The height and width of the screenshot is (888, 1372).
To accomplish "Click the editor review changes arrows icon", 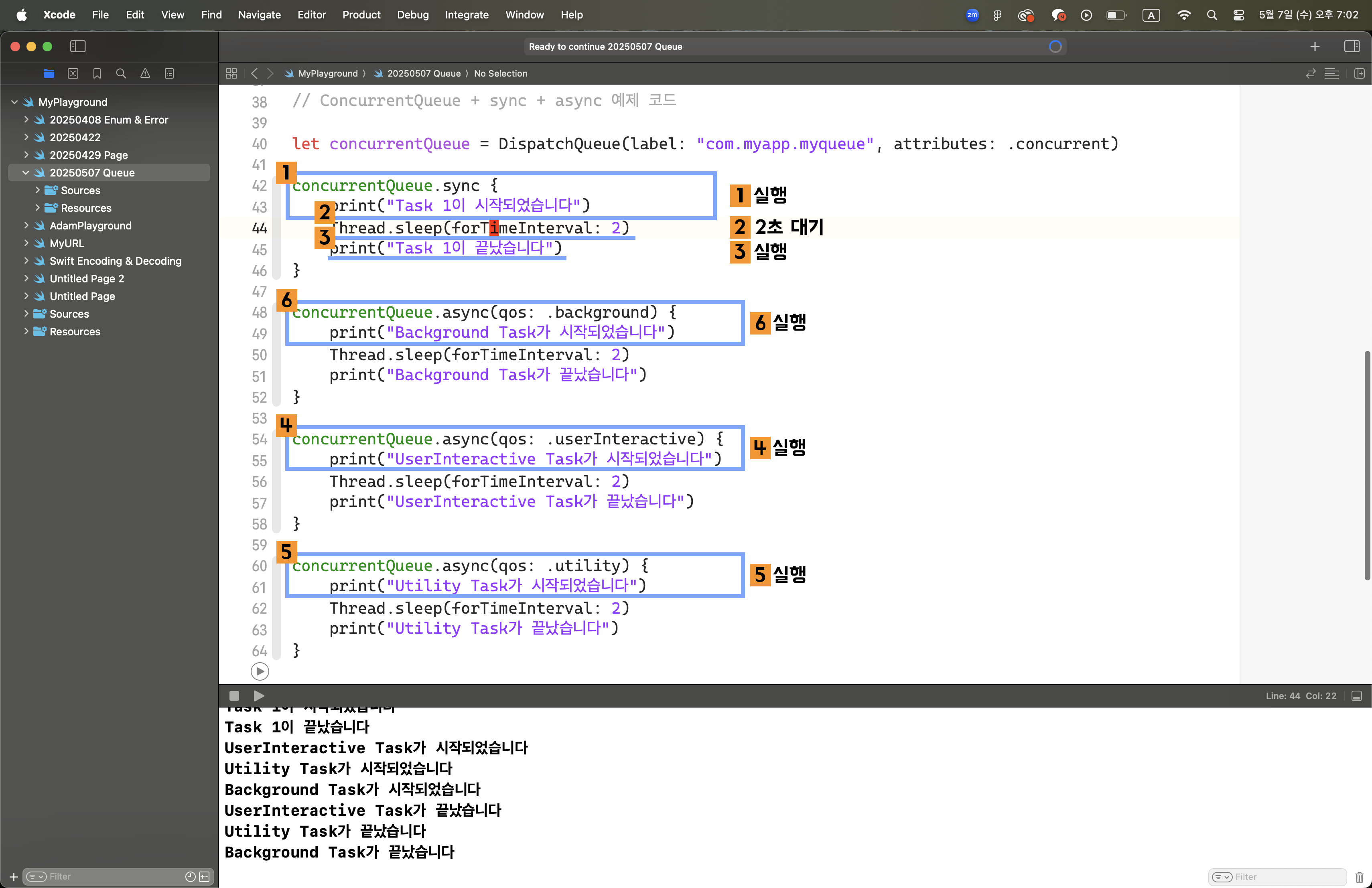I will coord(1311,73).
